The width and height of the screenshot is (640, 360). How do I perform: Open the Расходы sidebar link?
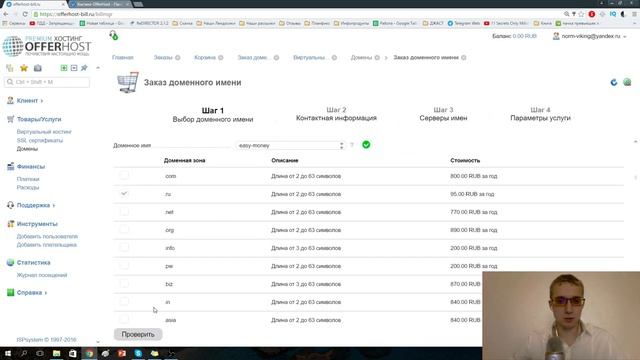coord(28,187)
